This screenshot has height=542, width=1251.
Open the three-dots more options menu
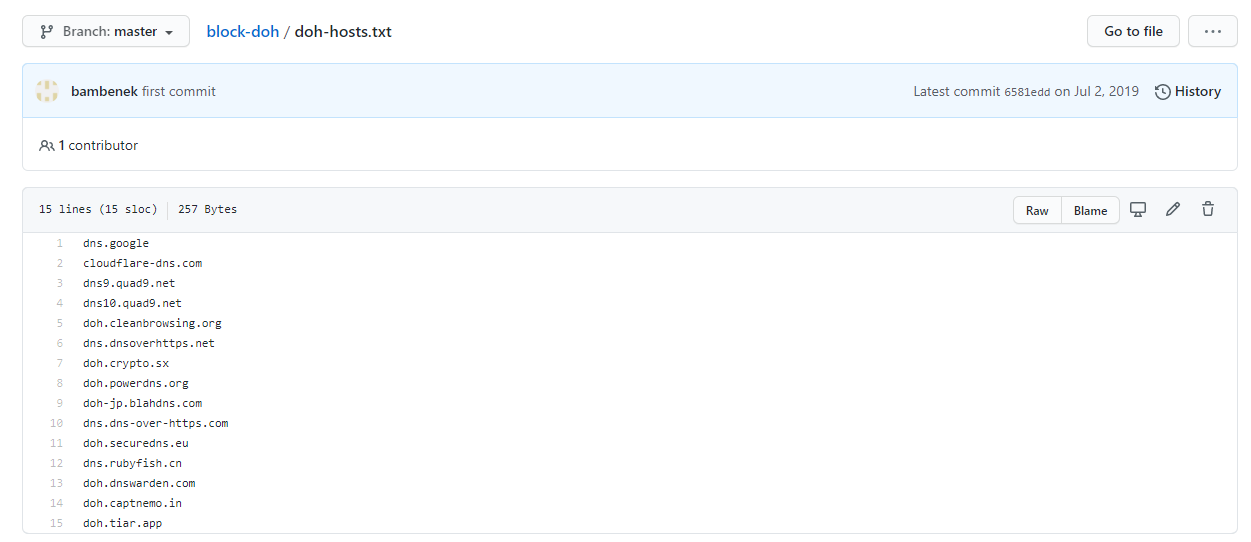pyautogui.click(x=1213, y=31)
